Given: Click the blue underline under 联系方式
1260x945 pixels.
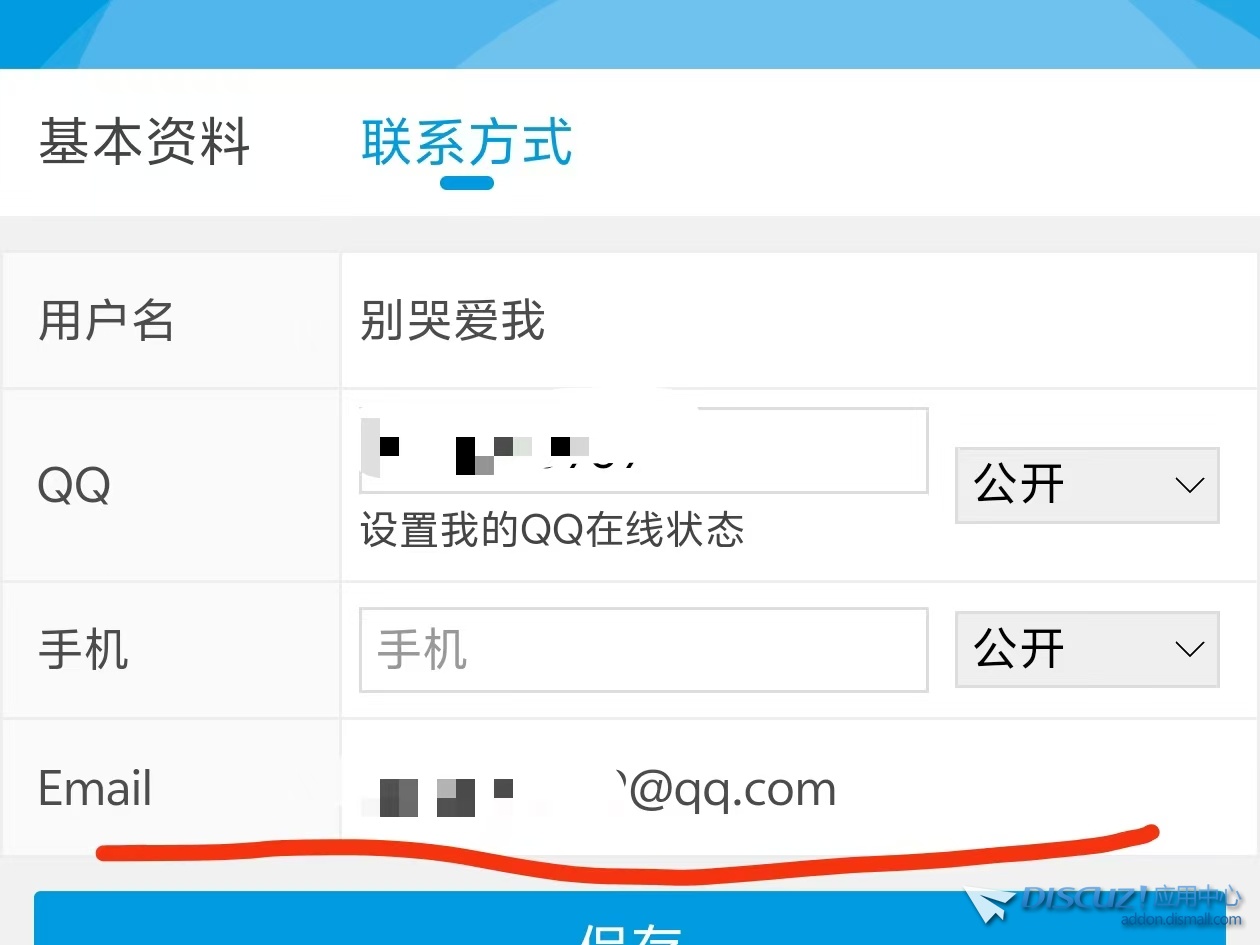Looking at the screenshot, I should tap(467, 183).
